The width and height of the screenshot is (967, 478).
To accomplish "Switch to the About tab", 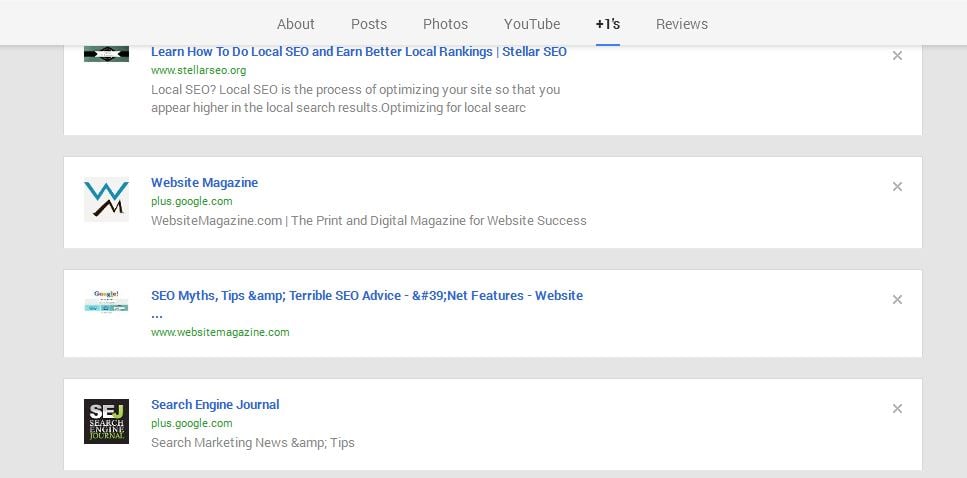I will point(295,24).
